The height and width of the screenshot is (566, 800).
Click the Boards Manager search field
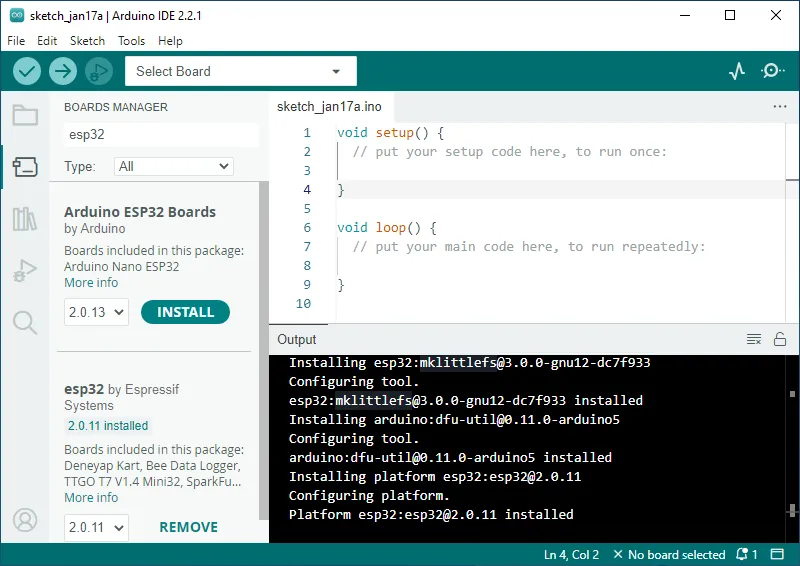tap(161, 134)
